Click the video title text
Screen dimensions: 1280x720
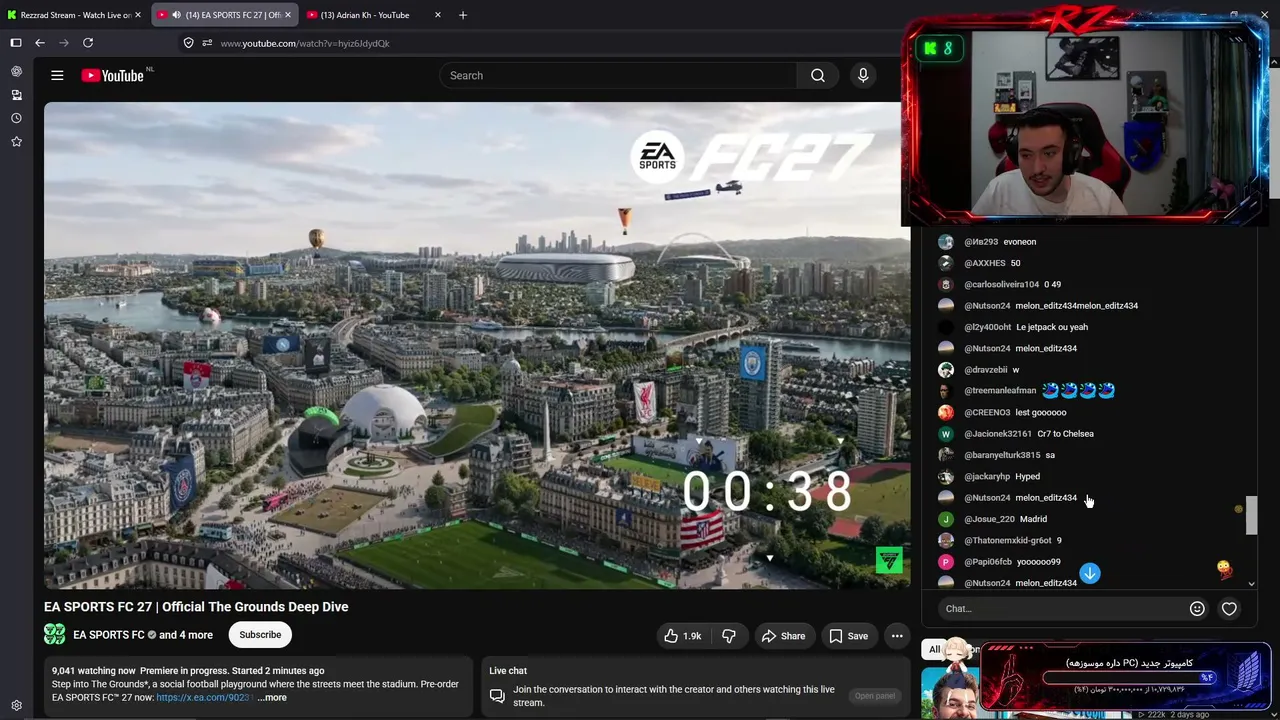(x=196, y=607)
